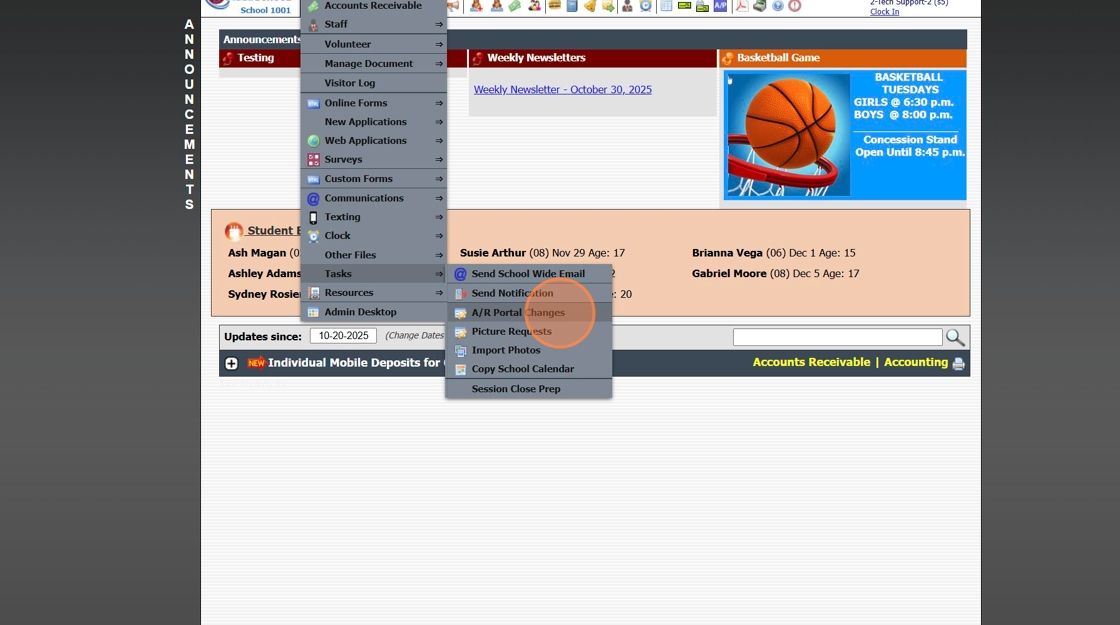Screen dimensions: 1120x625
Task: Click the Clock In link
Action: point(884,11)
